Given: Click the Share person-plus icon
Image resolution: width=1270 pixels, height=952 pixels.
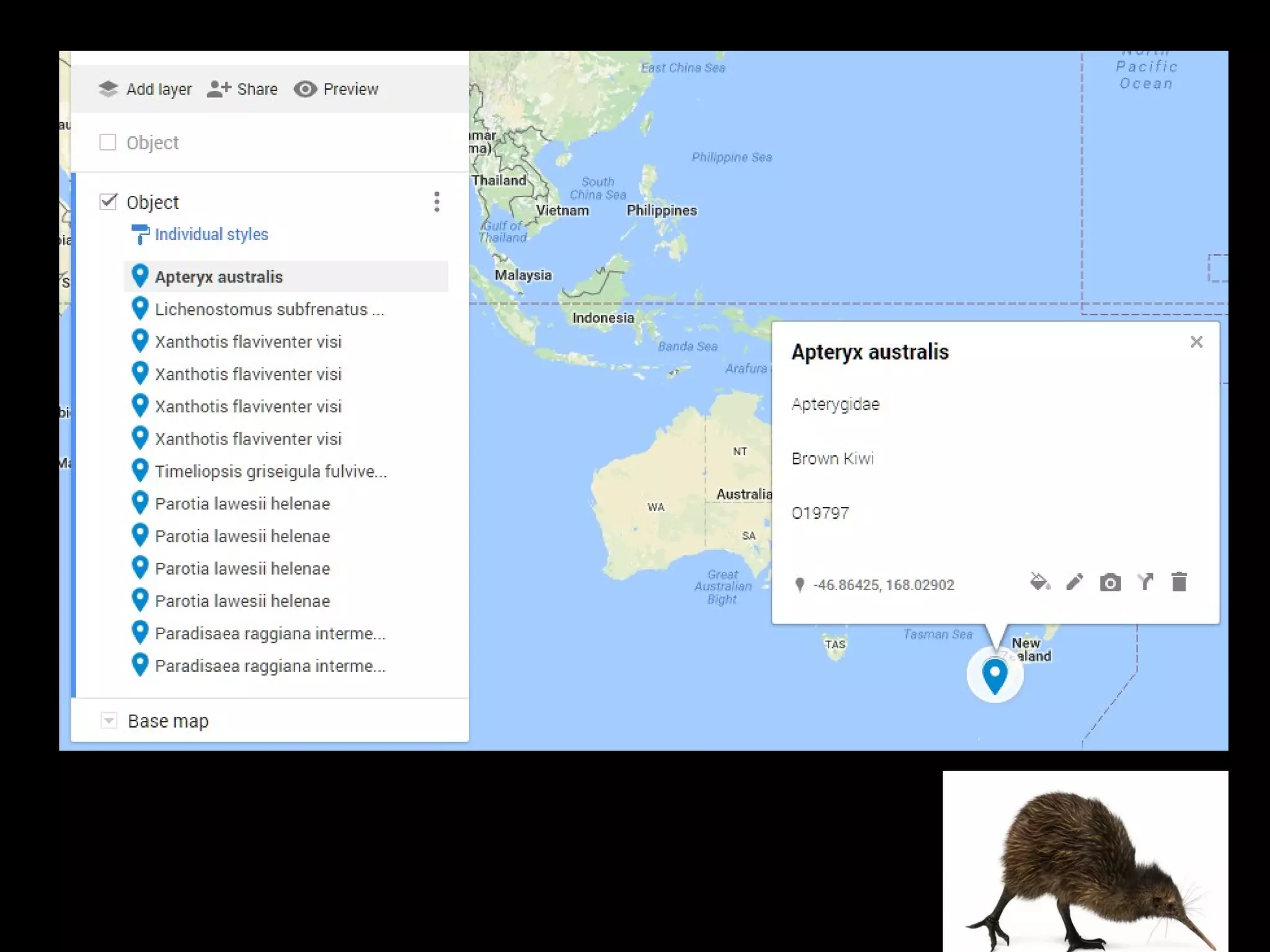Looking at the screenshot, I should tap(218, 89).
